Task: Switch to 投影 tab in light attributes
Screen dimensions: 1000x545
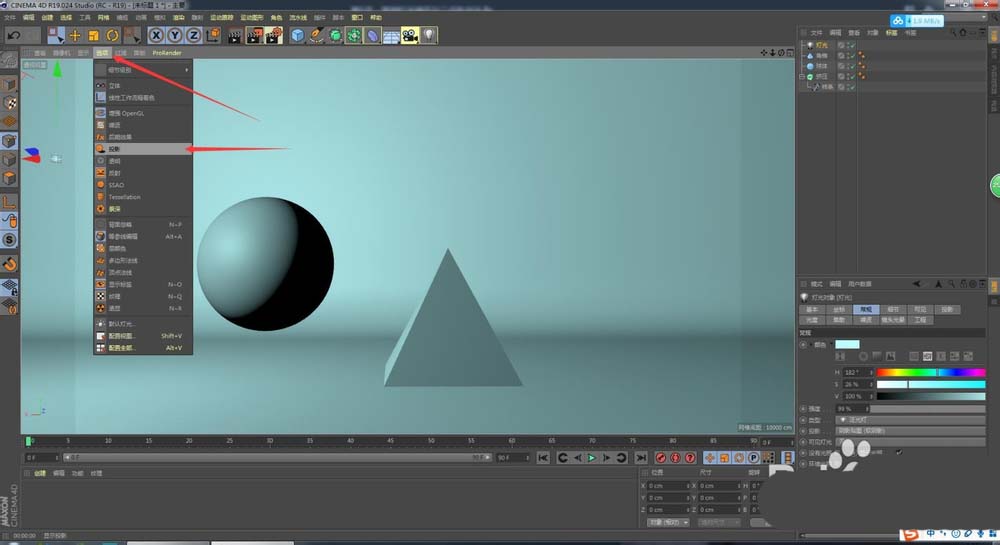Action: (x=947, y=309)
